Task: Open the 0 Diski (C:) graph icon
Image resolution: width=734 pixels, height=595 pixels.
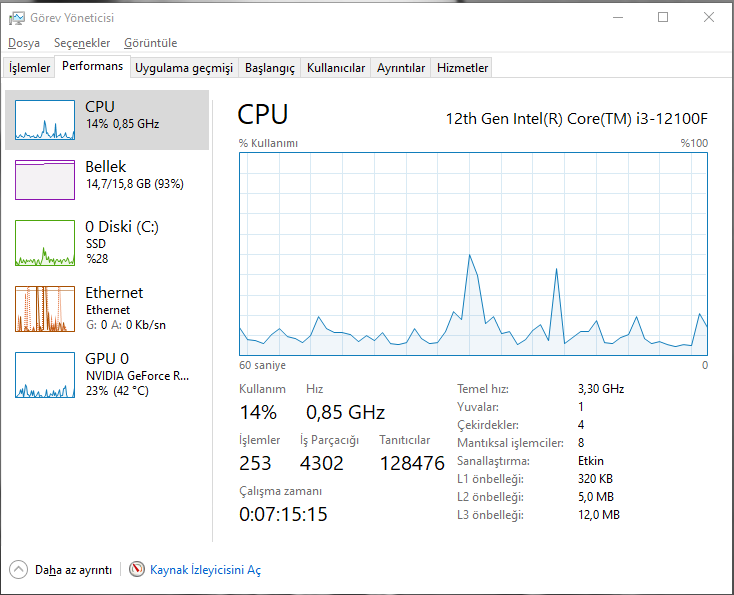Action: tap(45, 243)
